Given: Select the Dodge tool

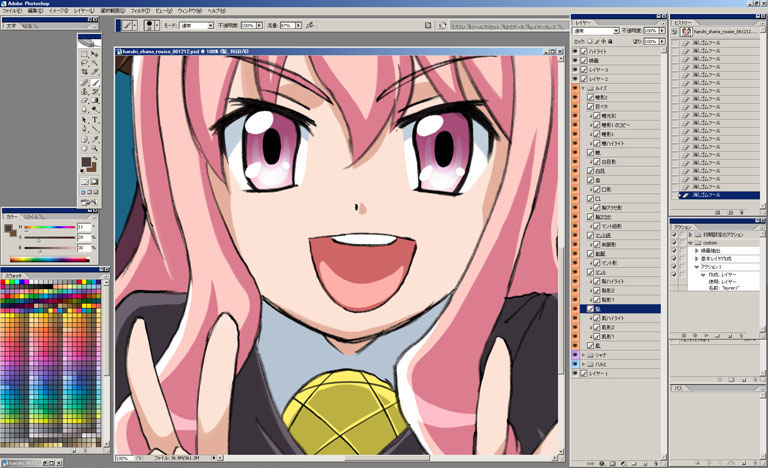Looking at the screenshot, I should point(95,109).
